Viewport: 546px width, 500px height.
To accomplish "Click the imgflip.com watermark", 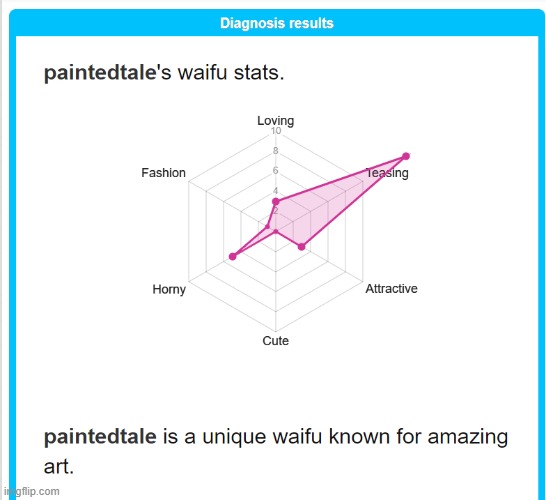I will click(x=31, y=491).
